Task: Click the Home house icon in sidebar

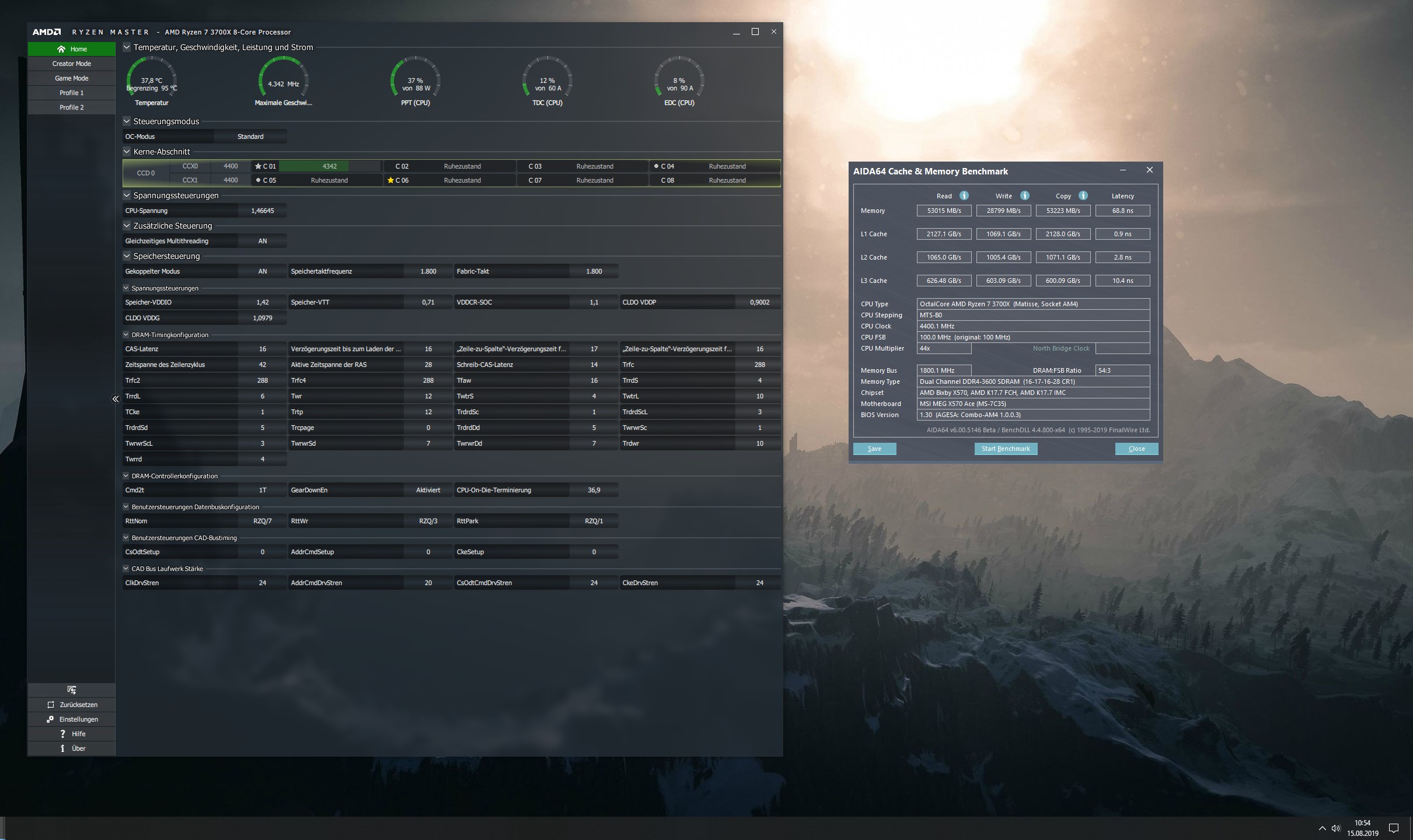Action: 61,49
